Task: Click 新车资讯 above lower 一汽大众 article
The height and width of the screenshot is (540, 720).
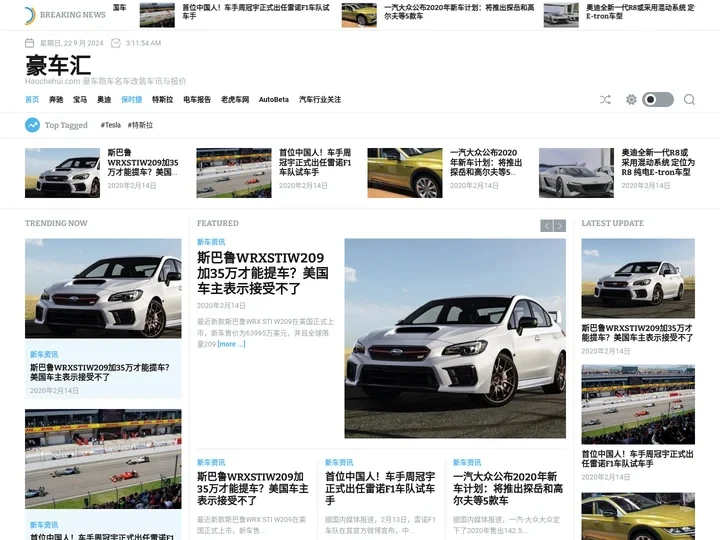Action: (467, 462)
